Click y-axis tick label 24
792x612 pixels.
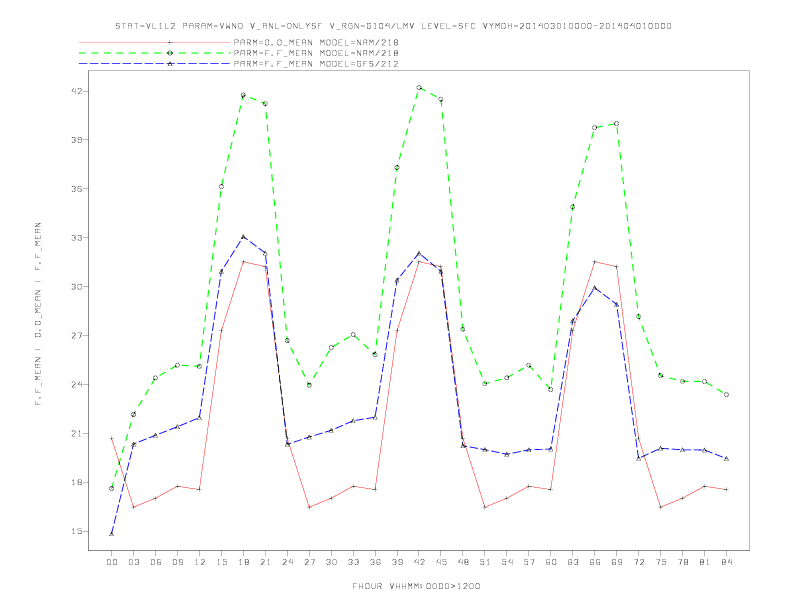click(x=77, y=384)
